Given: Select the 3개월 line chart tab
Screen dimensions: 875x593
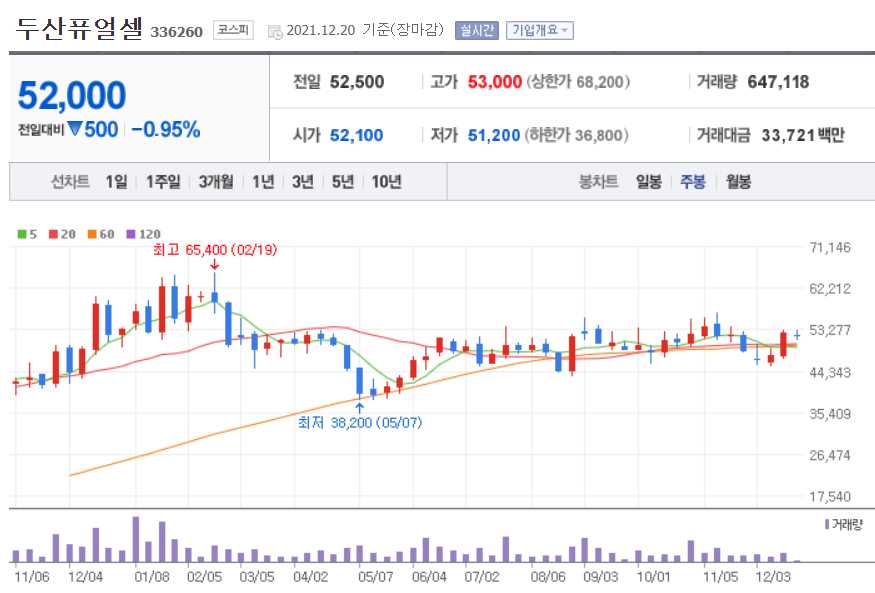Looking at the screenshot, I should [x=216, y=182].
